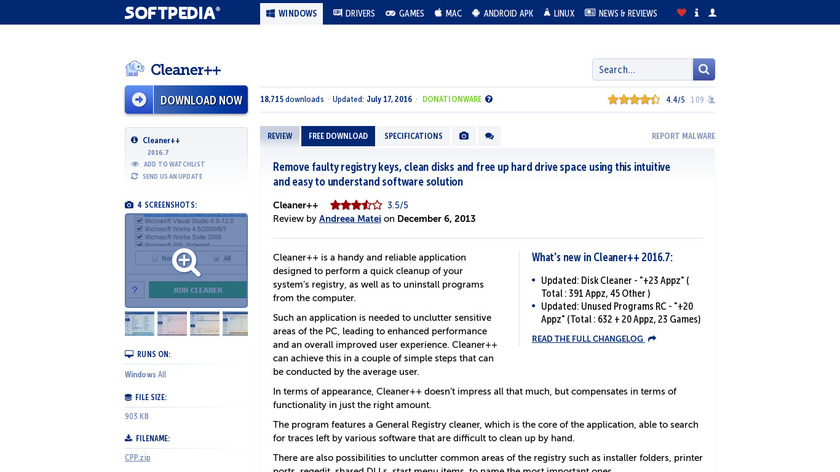This screenshot has width=840, height=472.
Task: Open the Android APK section
Action: [502, 13]
